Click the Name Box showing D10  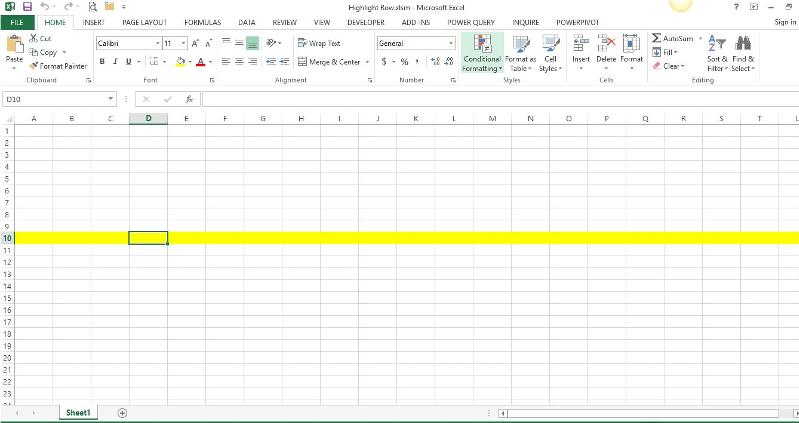59,99
